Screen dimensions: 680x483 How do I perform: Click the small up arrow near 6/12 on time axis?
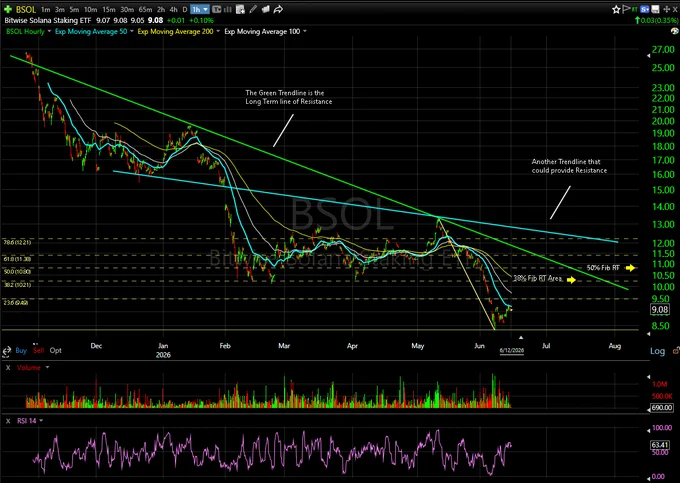pos(521,337)
